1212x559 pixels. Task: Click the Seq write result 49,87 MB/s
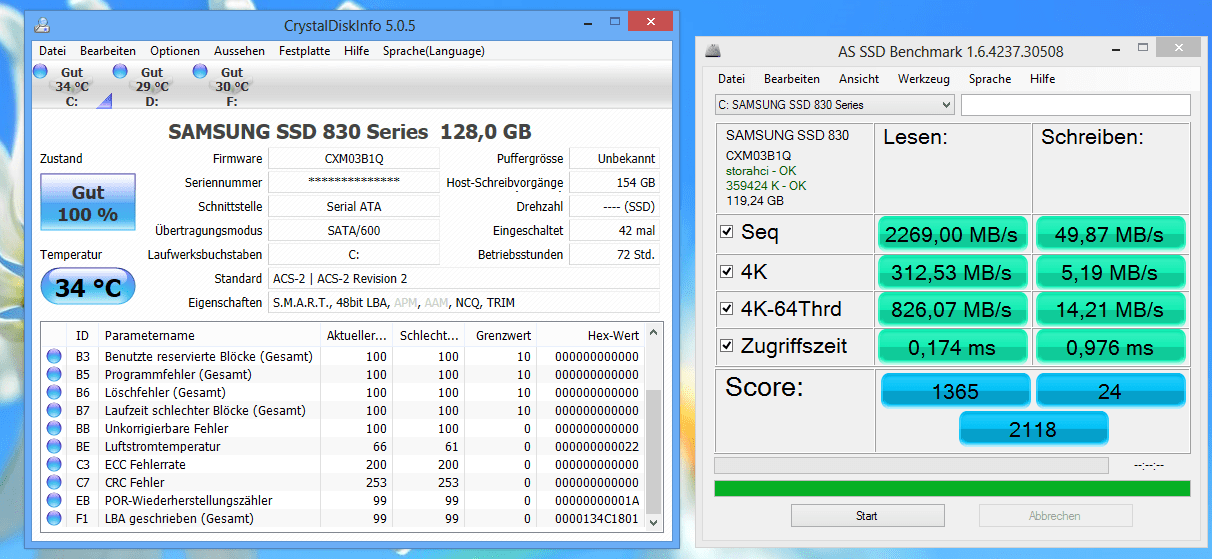pos(1110,234)
